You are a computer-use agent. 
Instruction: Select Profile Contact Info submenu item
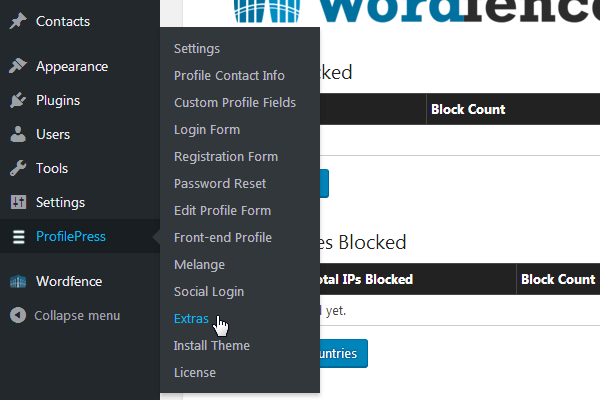click(x=229, y=75)
